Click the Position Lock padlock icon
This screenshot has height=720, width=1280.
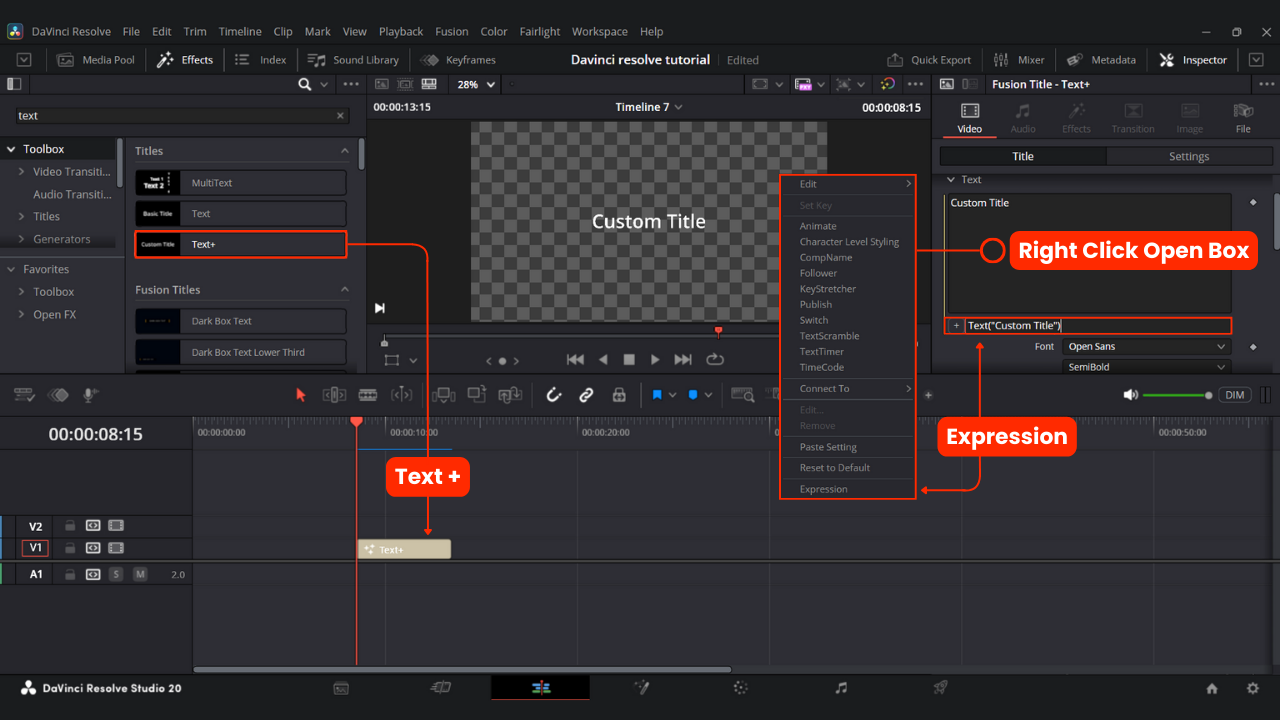coord(619,395)
